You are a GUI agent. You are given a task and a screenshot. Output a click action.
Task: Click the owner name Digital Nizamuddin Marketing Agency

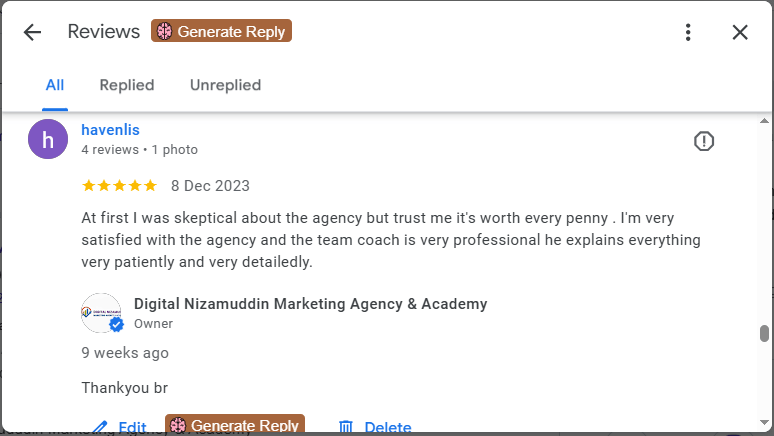tap(310, 304)
